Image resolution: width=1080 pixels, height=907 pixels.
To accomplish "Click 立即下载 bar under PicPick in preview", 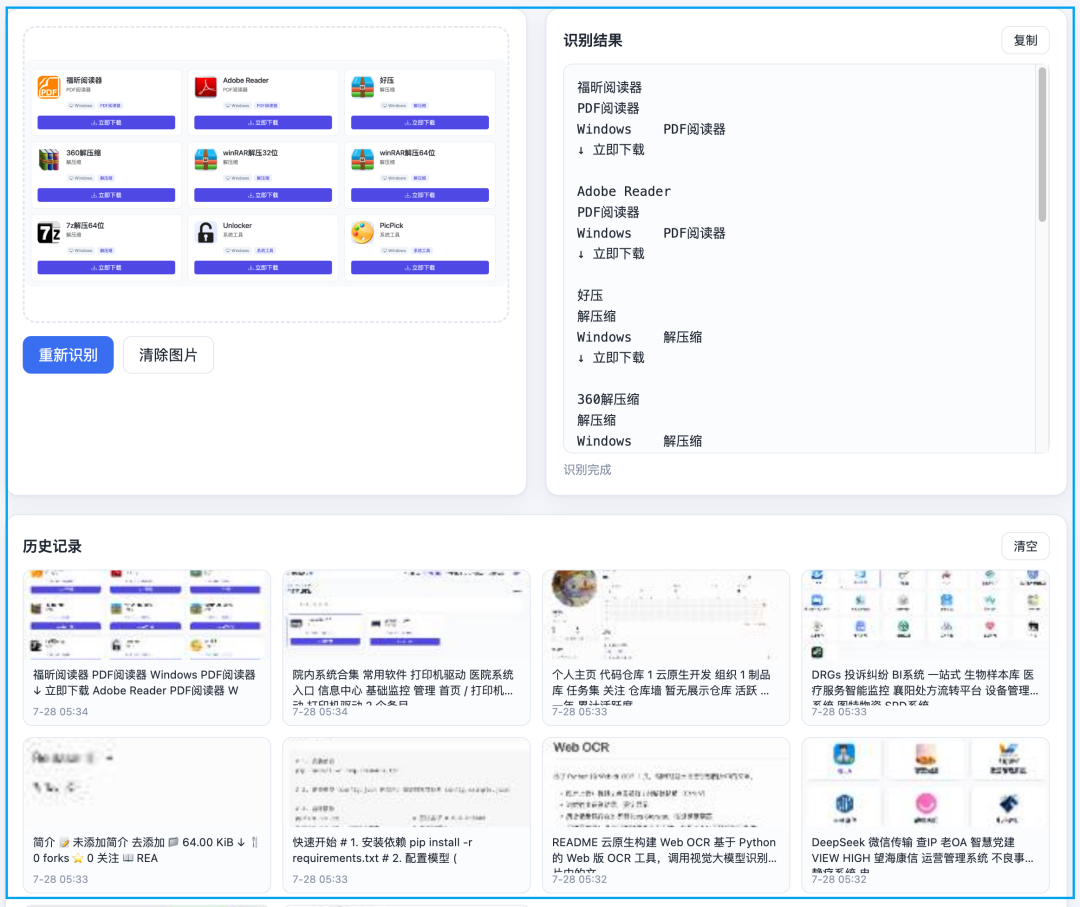I will click(420, 267).
